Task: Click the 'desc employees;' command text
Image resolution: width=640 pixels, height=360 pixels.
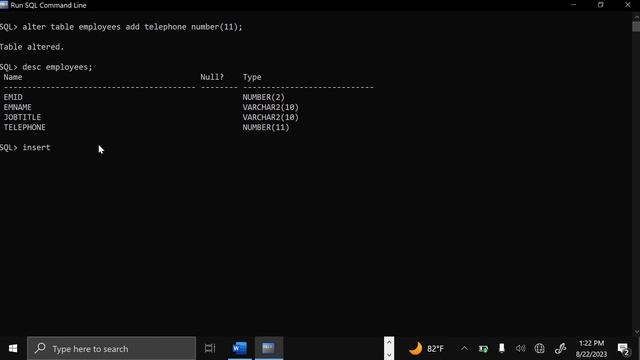Action: (58, 67)
